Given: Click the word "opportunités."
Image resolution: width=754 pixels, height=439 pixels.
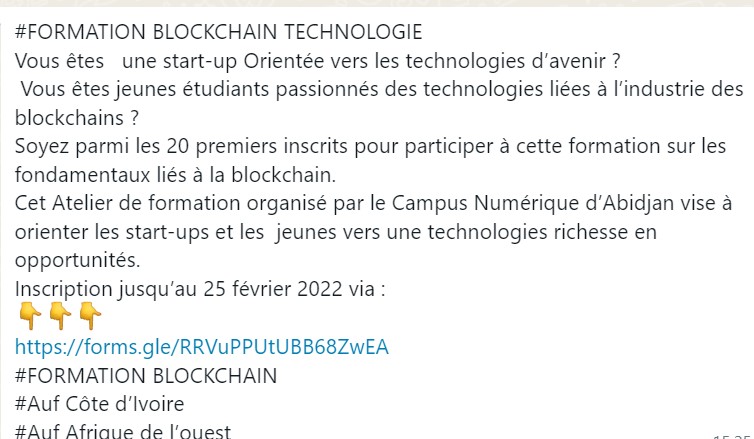Looking at the screenshot, I should click(78, 260).
